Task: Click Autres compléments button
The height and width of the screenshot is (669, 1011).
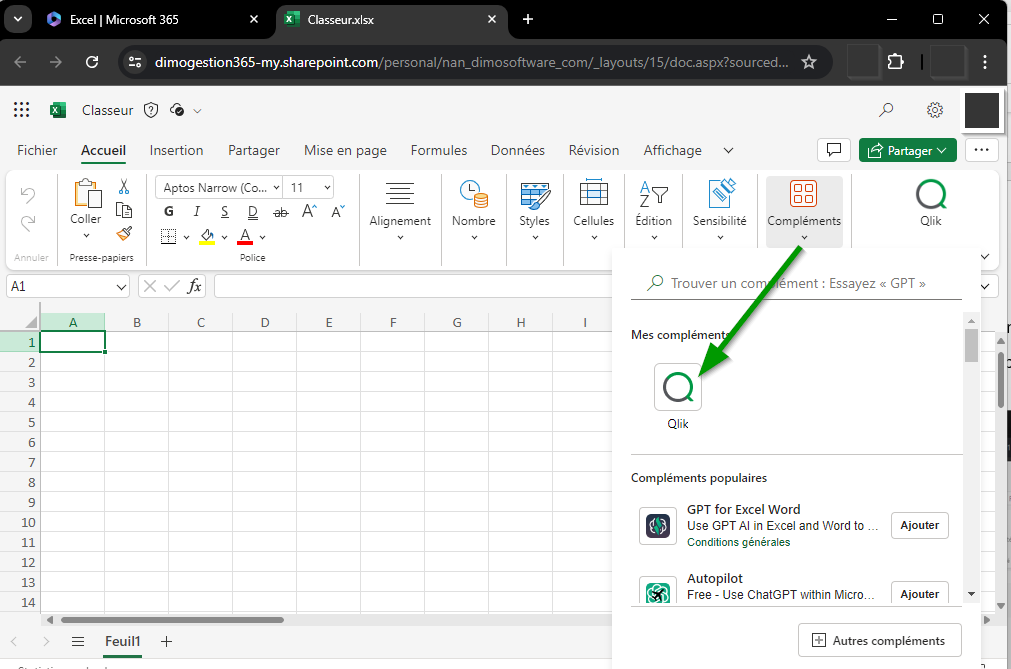Action: click(879, 641)
